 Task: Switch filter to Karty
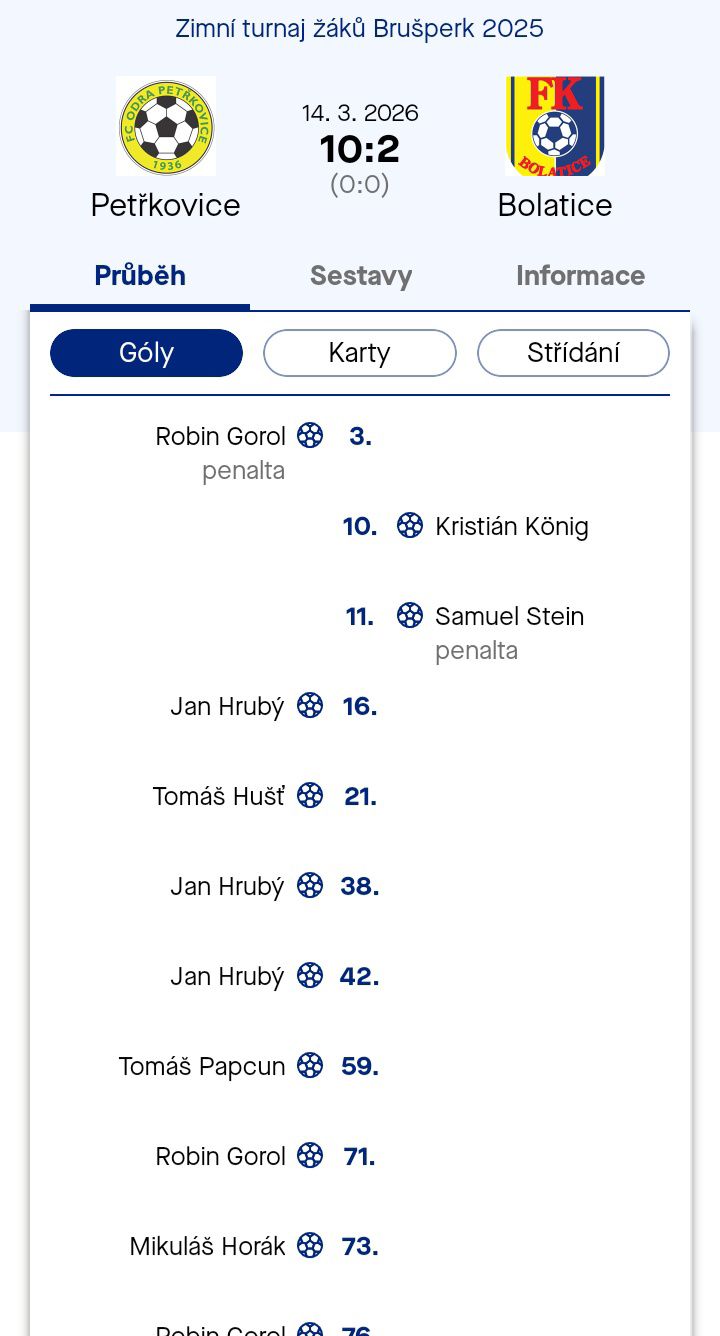click(359, 353)
